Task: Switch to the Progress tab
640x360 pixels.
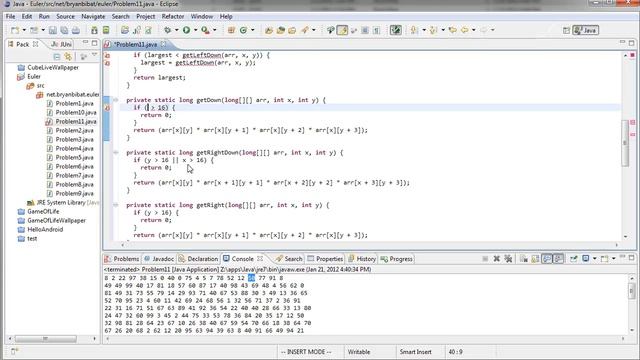Action: click(396, 259)
